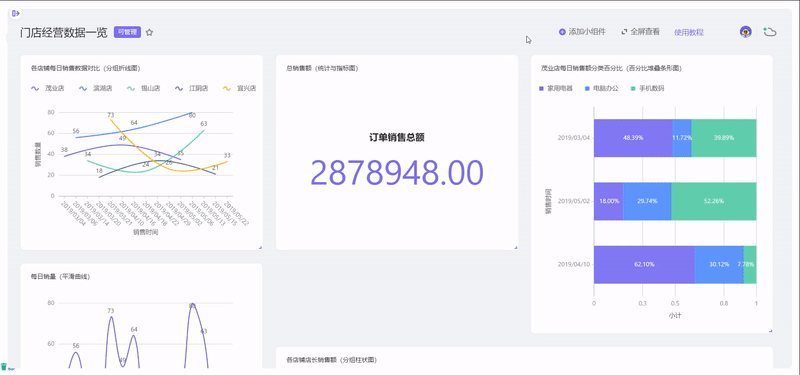Click the 7.78% green bar segment
The width and height of the screenshot is (800, 375).
pos(750,264)
